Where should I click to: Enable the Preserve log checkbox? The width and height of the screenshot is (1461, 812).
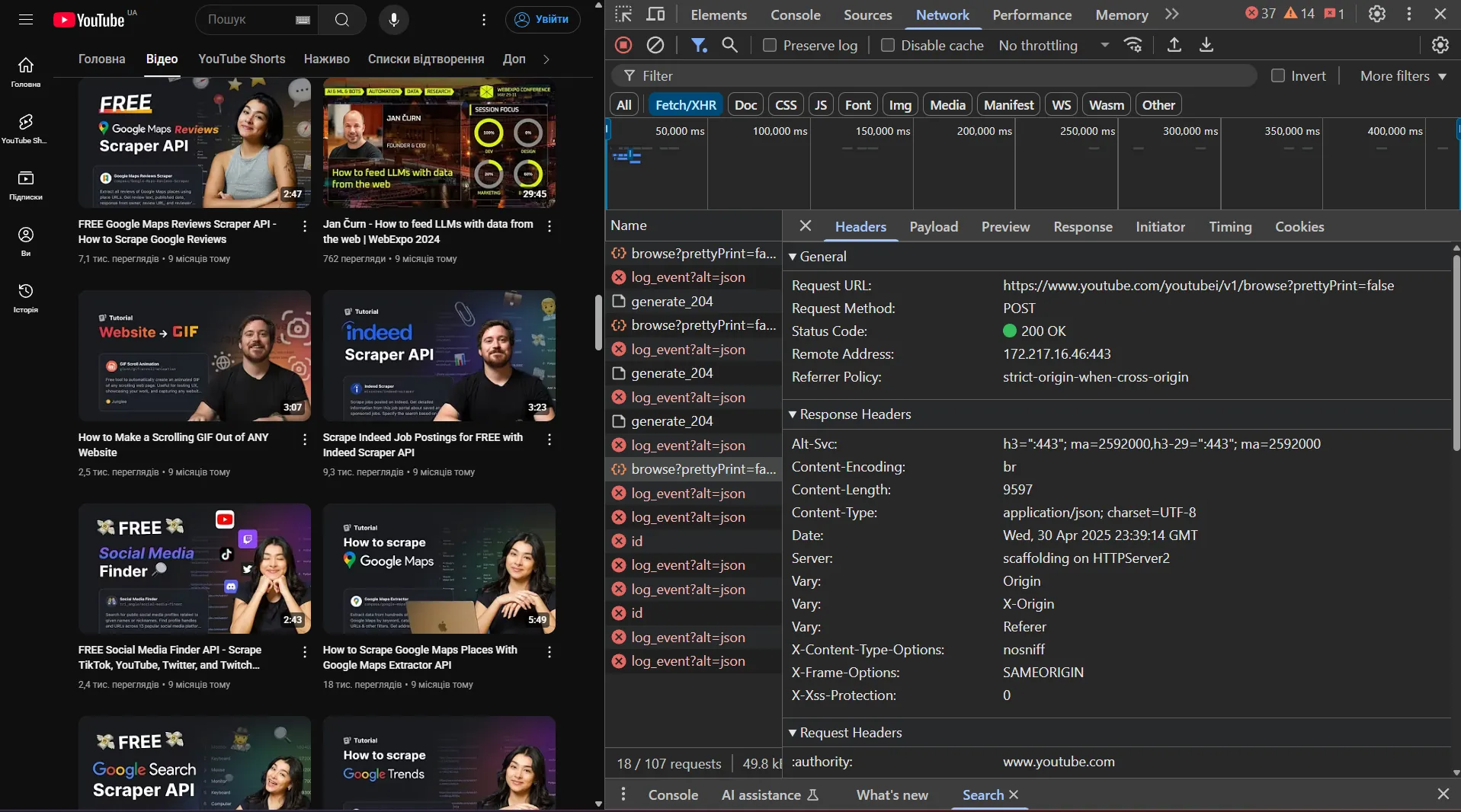click(x=770, y=45)
